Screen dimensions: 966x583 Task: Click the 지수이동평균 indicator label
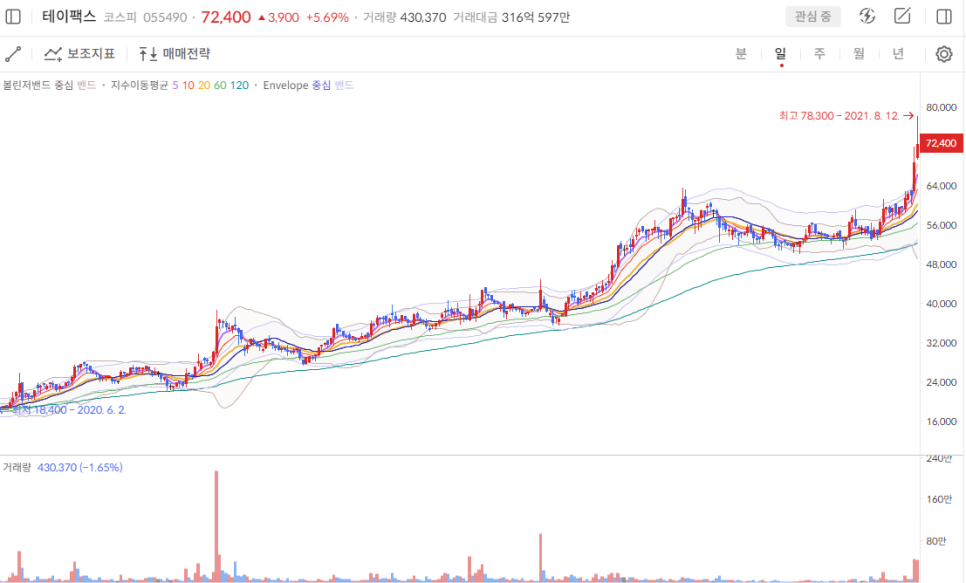click(x=139, y=85)
